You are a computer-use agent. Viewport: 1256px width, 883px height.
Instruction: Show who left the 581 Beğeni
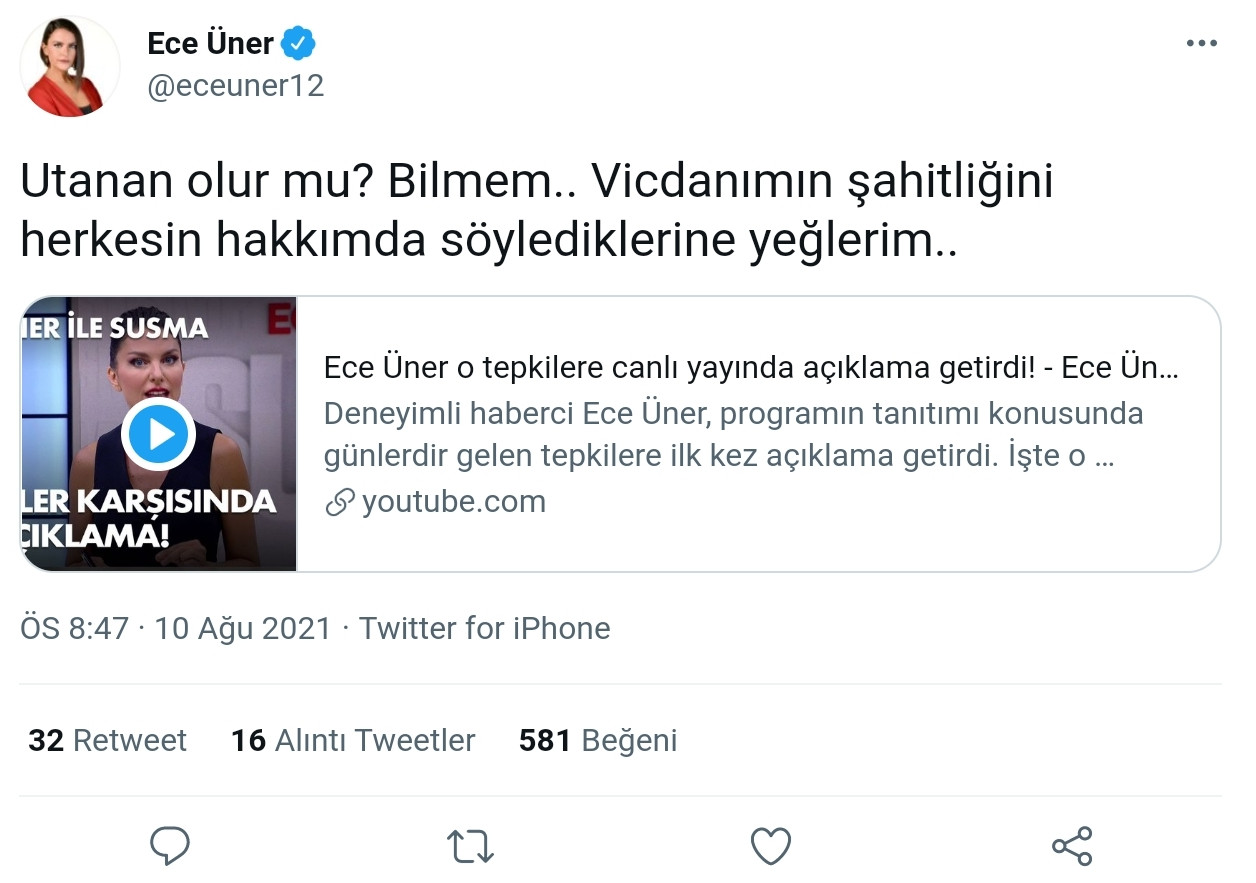[597, 740]
